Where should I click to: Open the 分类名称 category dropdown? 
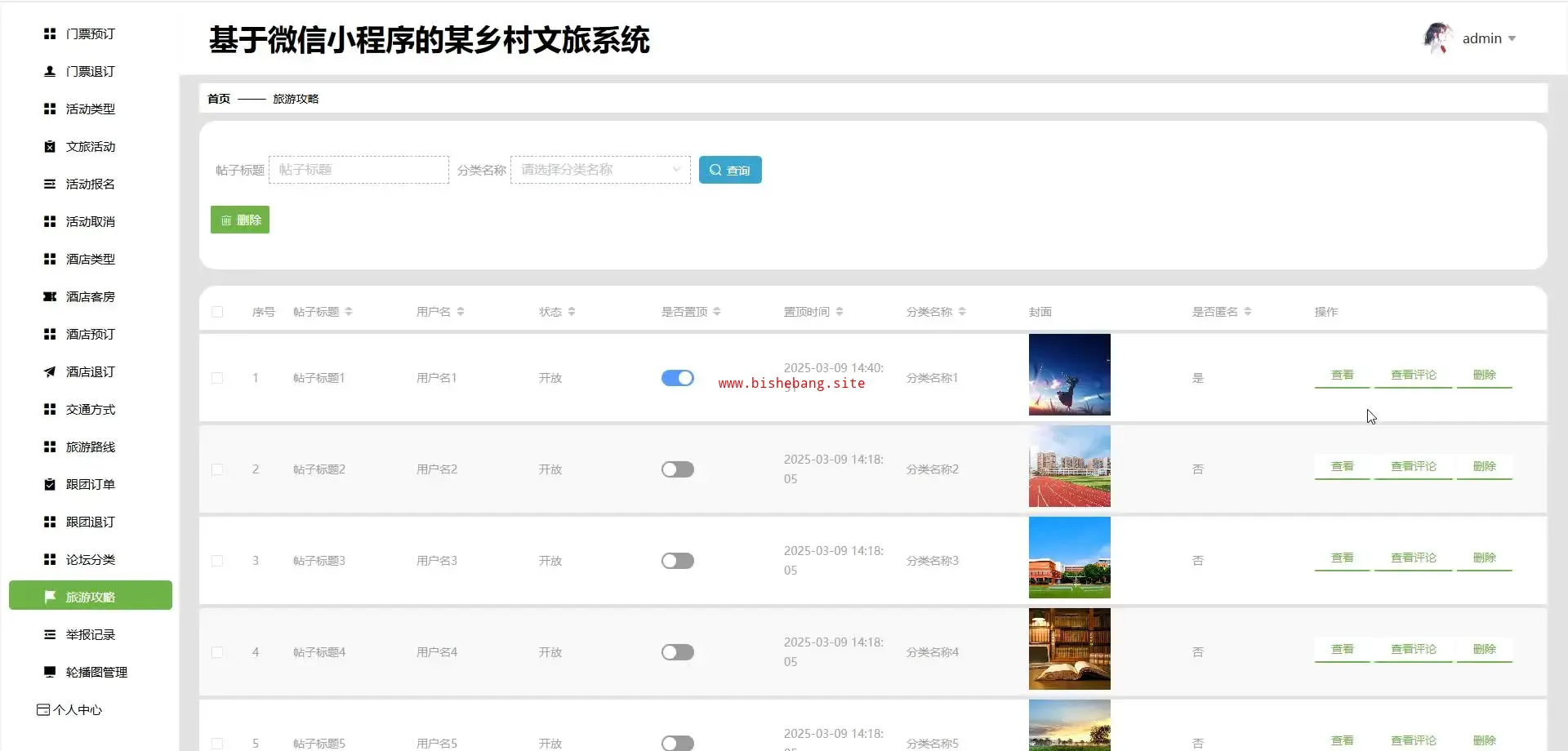point(600,170)
